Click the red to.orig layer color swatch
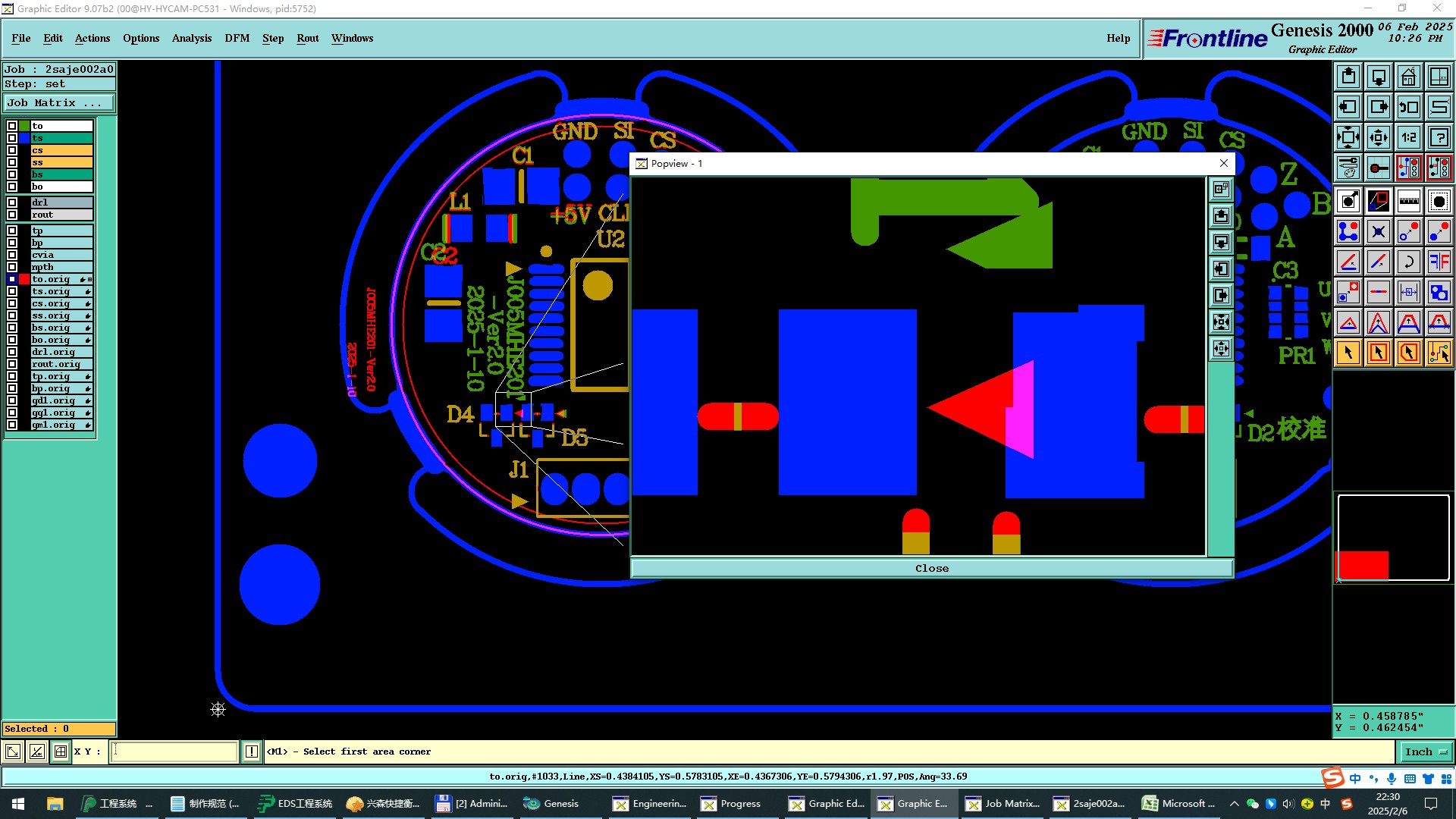Viewport: 1456px width, 819px height. tap(24, 279)
